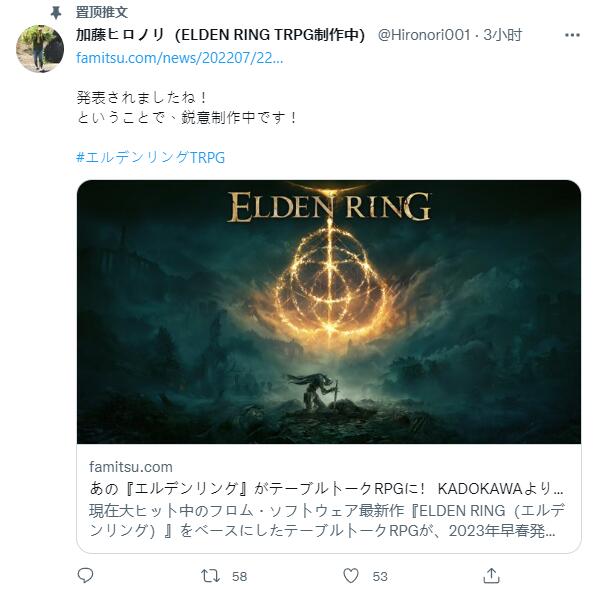Open the share upload icon
Image resolution: width=596 pixels, height=590 pixels.
(491, 576)
